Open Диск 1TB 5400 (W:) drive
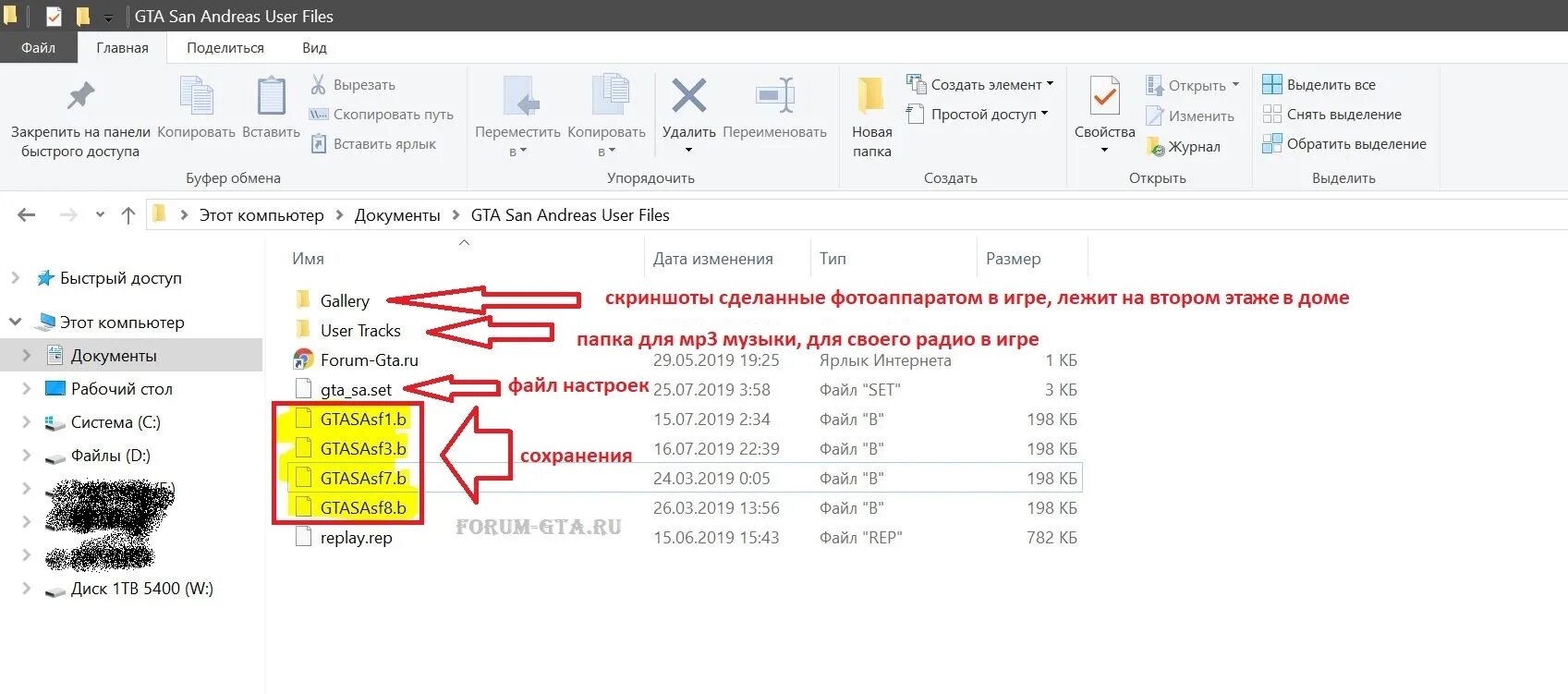 click(x=129, y=588)
